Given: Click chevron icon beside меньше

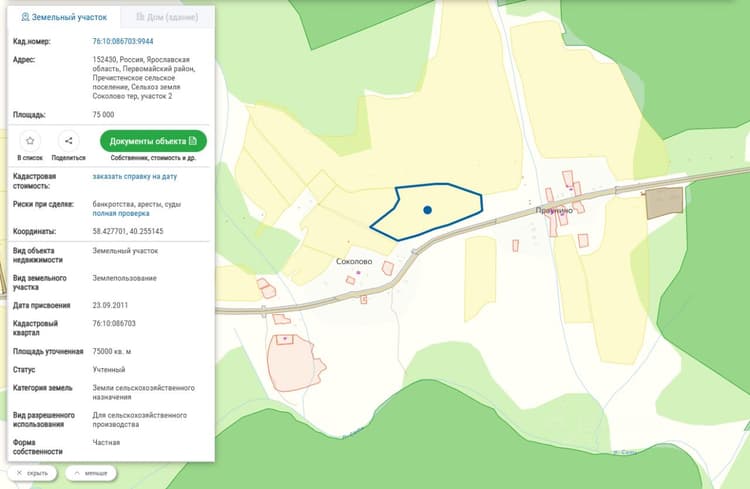Looking at the screenshot, I should tap(77, 473).
